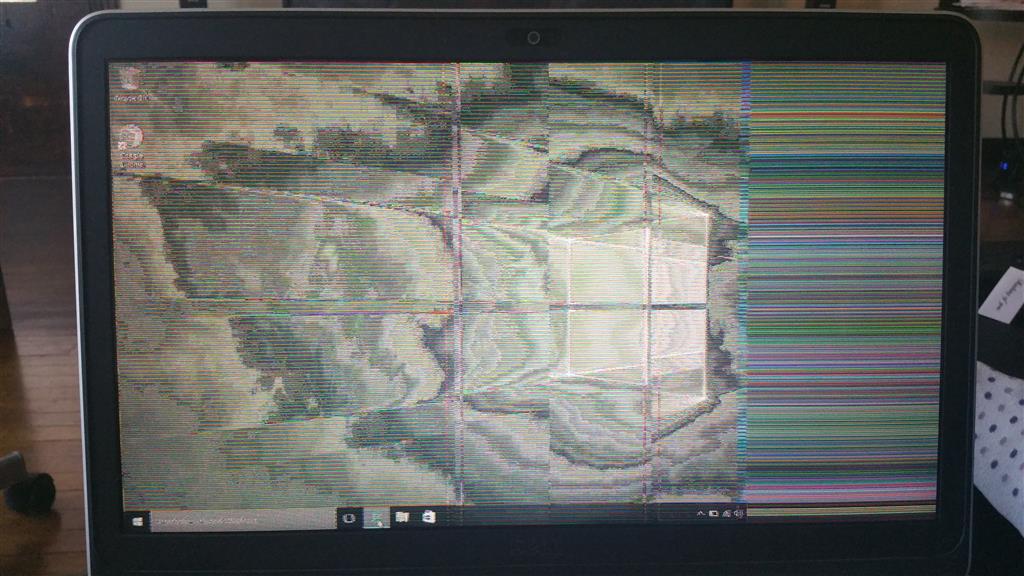Select the Recycle Bin desktop icon

point(132,85)
